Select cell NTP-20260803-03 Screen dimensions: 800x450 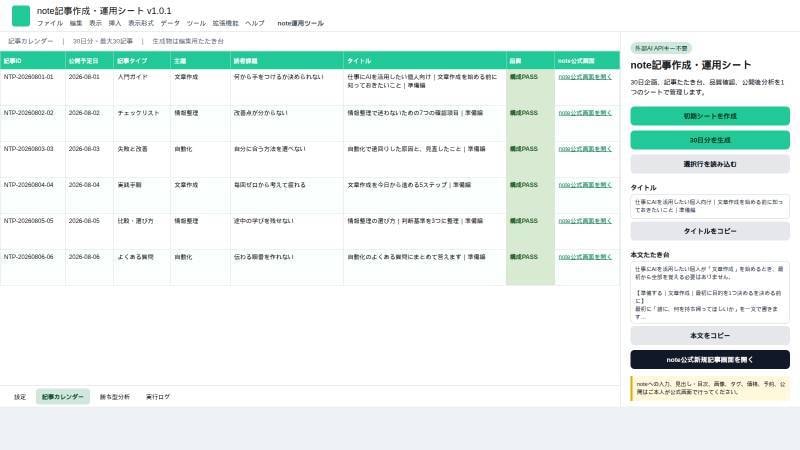pos(33,159)
